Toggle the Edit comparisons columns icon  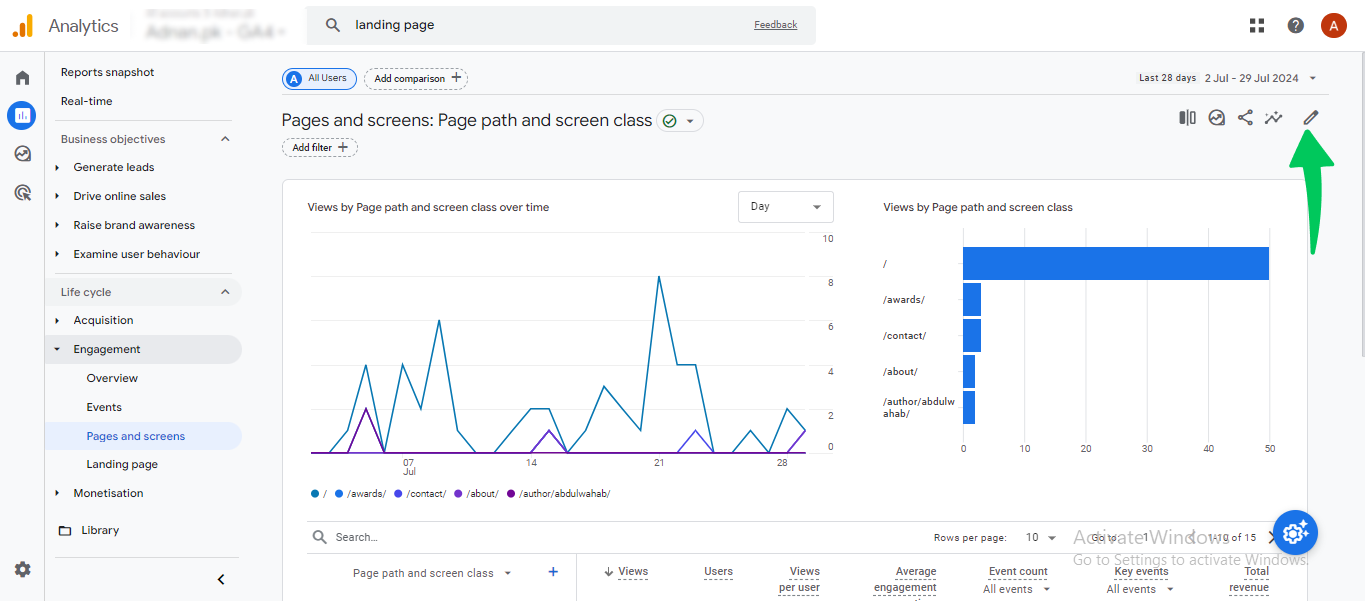[1187, 118]
